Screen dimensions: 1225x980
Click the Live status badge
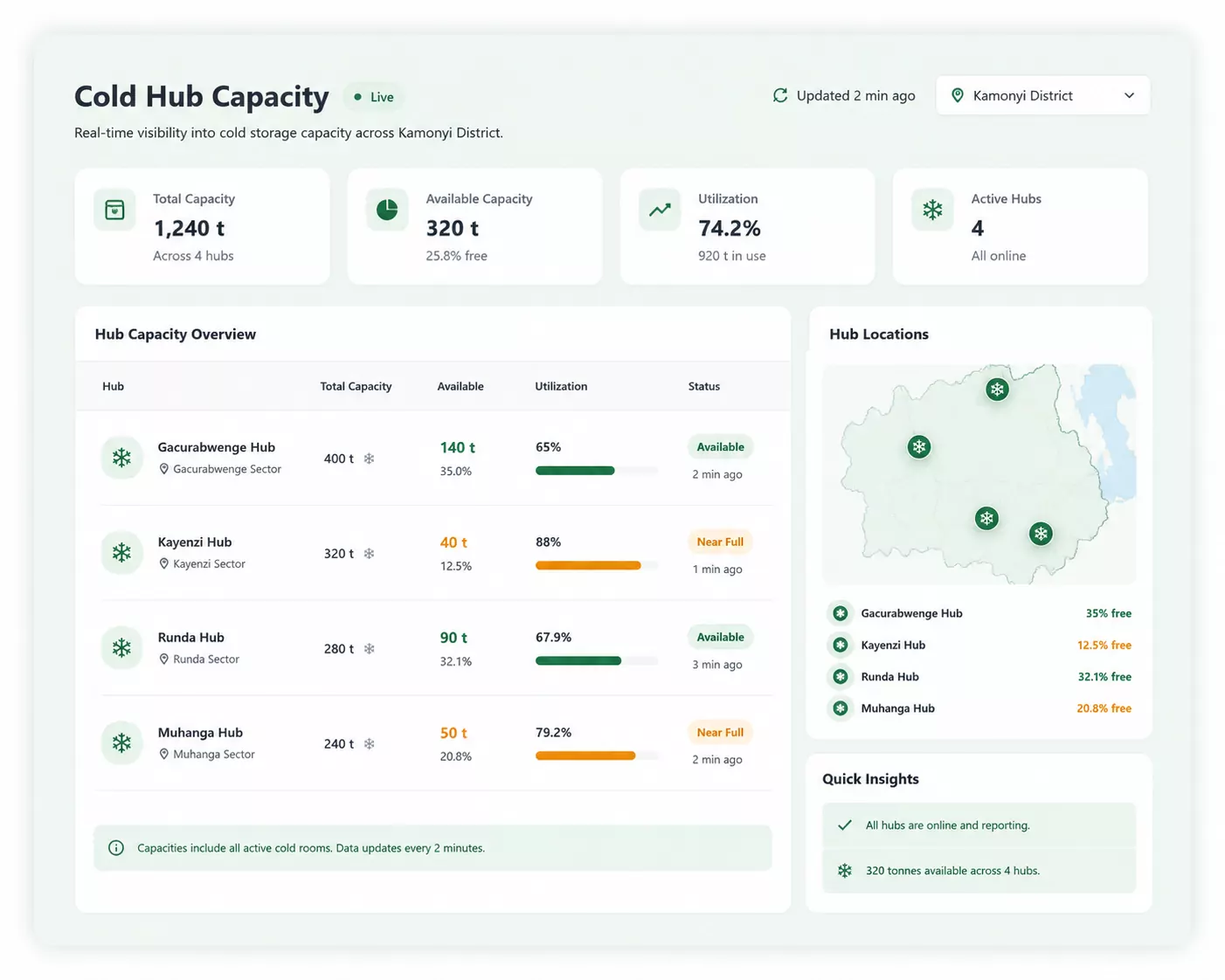374,97
